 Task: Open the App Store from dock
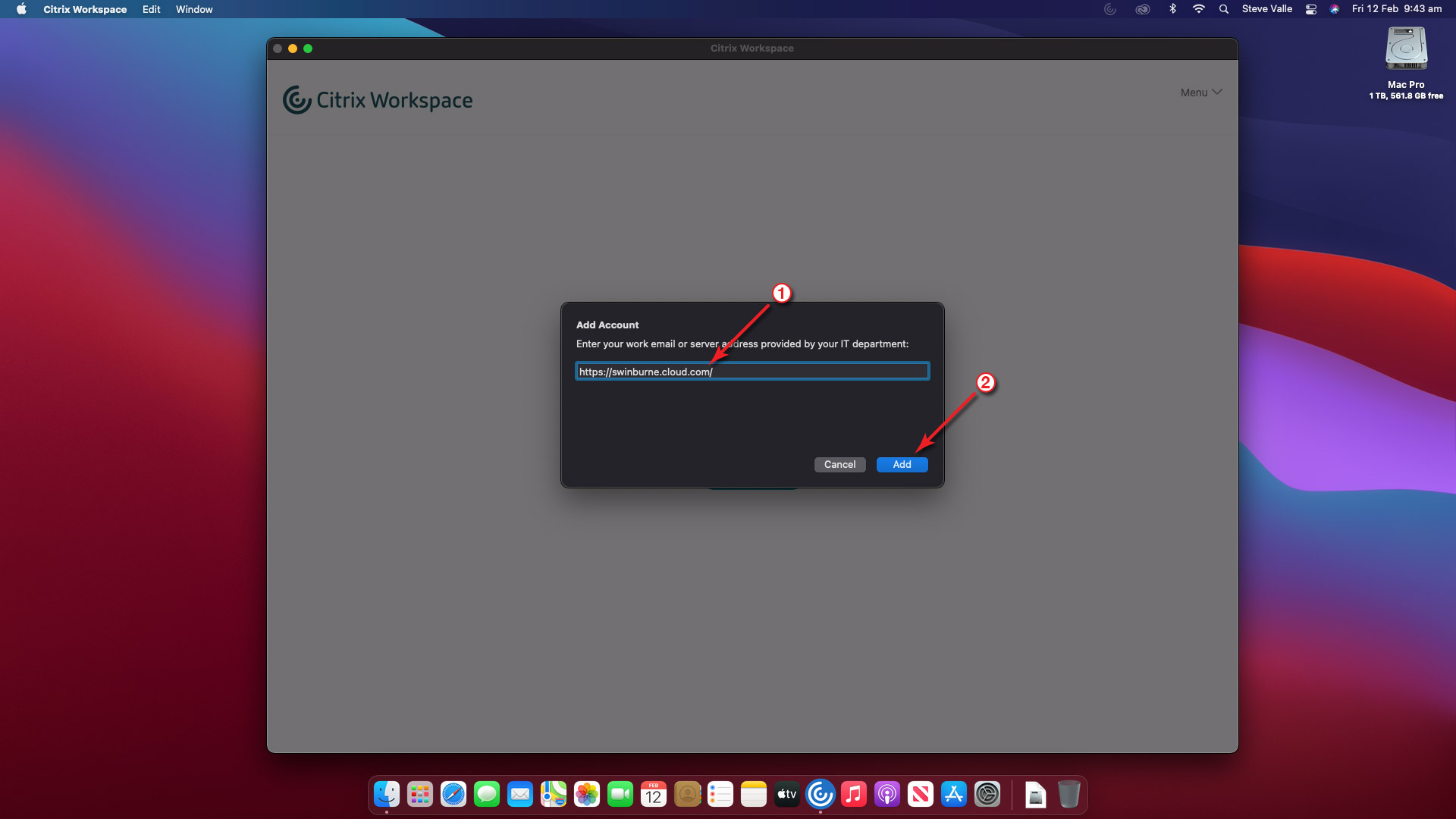954,794
